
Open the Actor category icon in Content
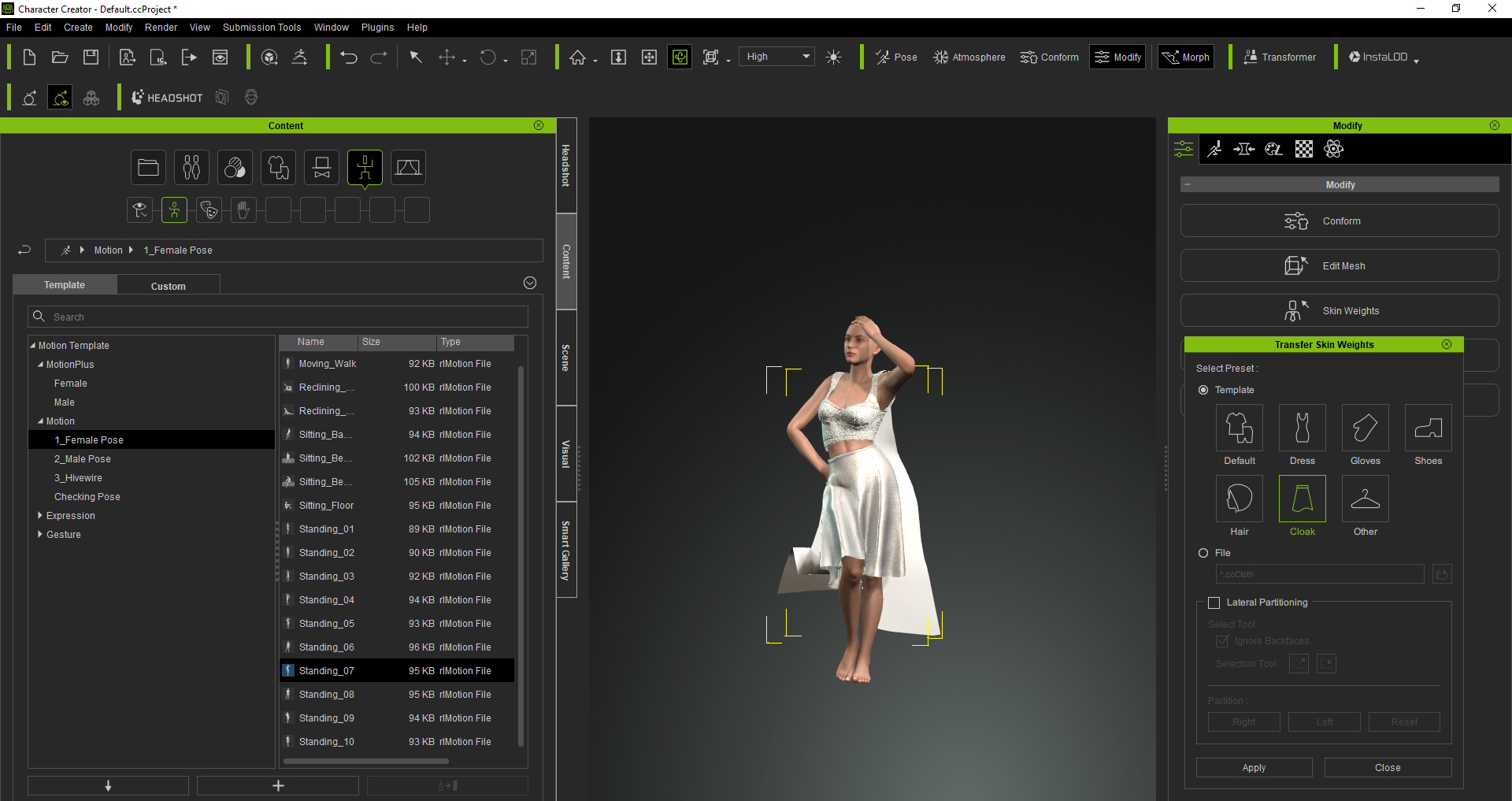tap(191, 167)
